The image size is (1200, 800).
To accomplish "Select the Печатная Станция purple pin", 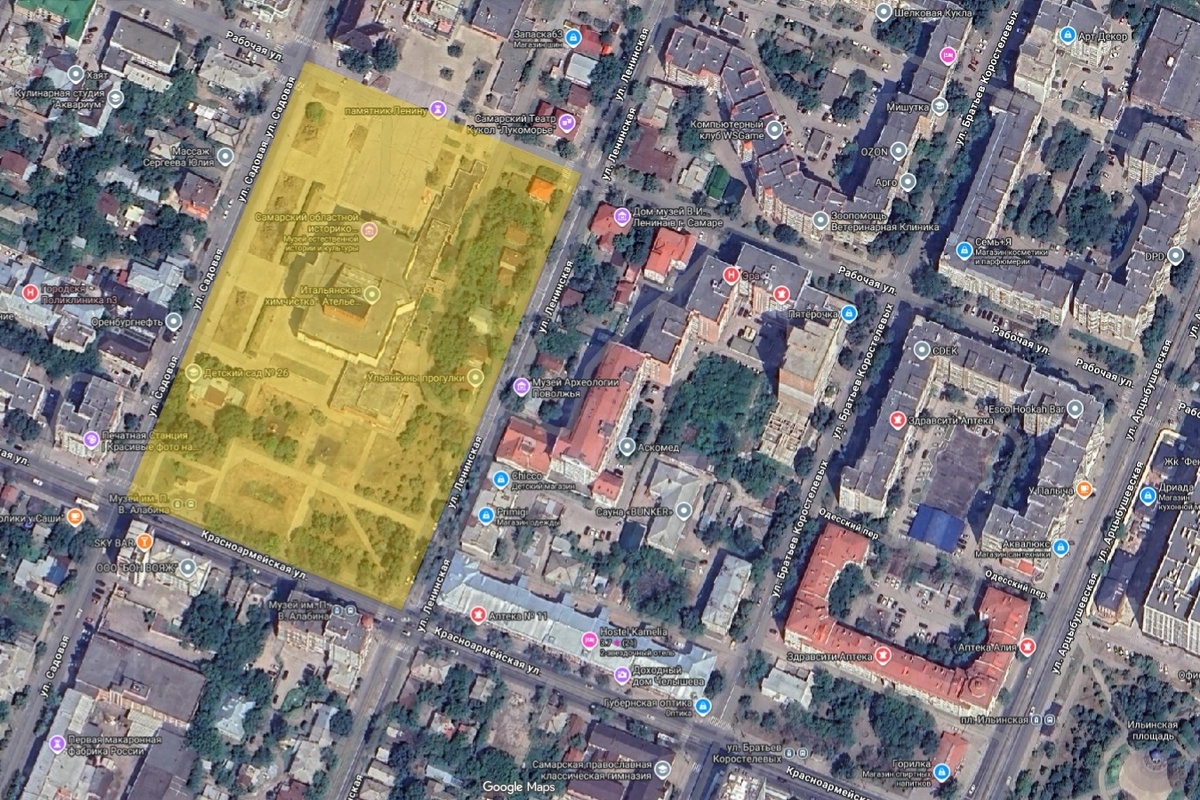I will pos(91,439).
